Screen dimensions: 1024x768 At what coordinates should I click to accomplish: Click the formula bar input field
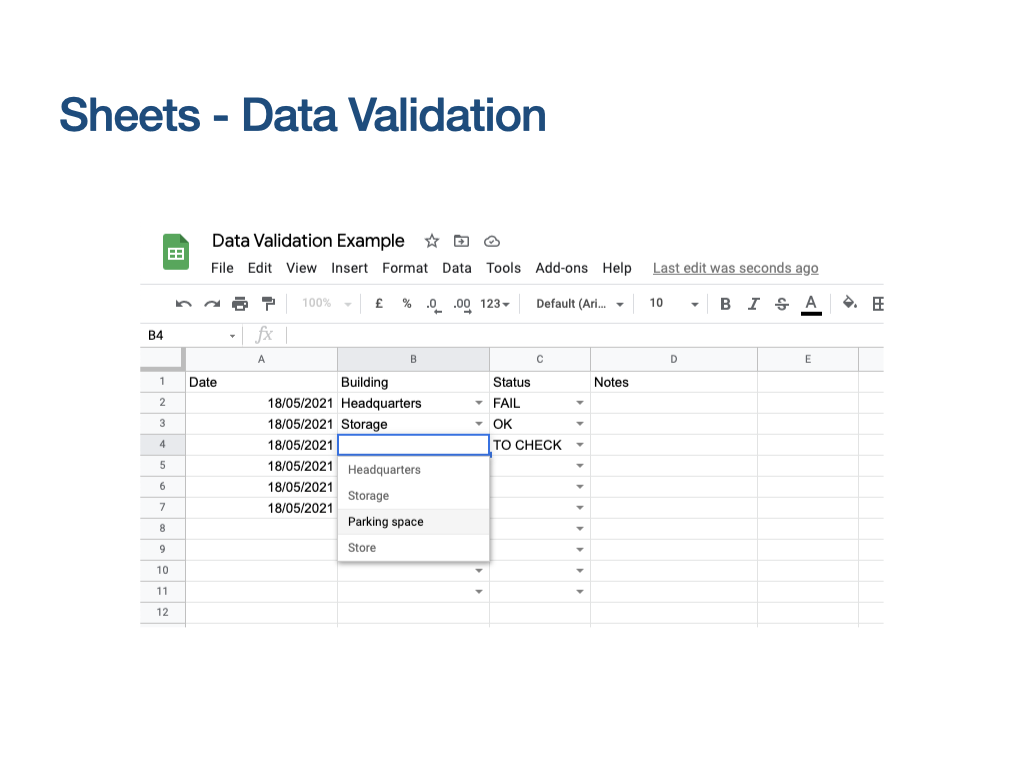580,335
